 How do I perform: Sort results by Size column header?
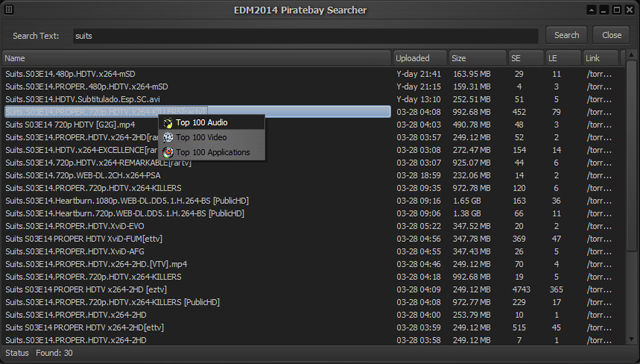(x=478, y=58)
